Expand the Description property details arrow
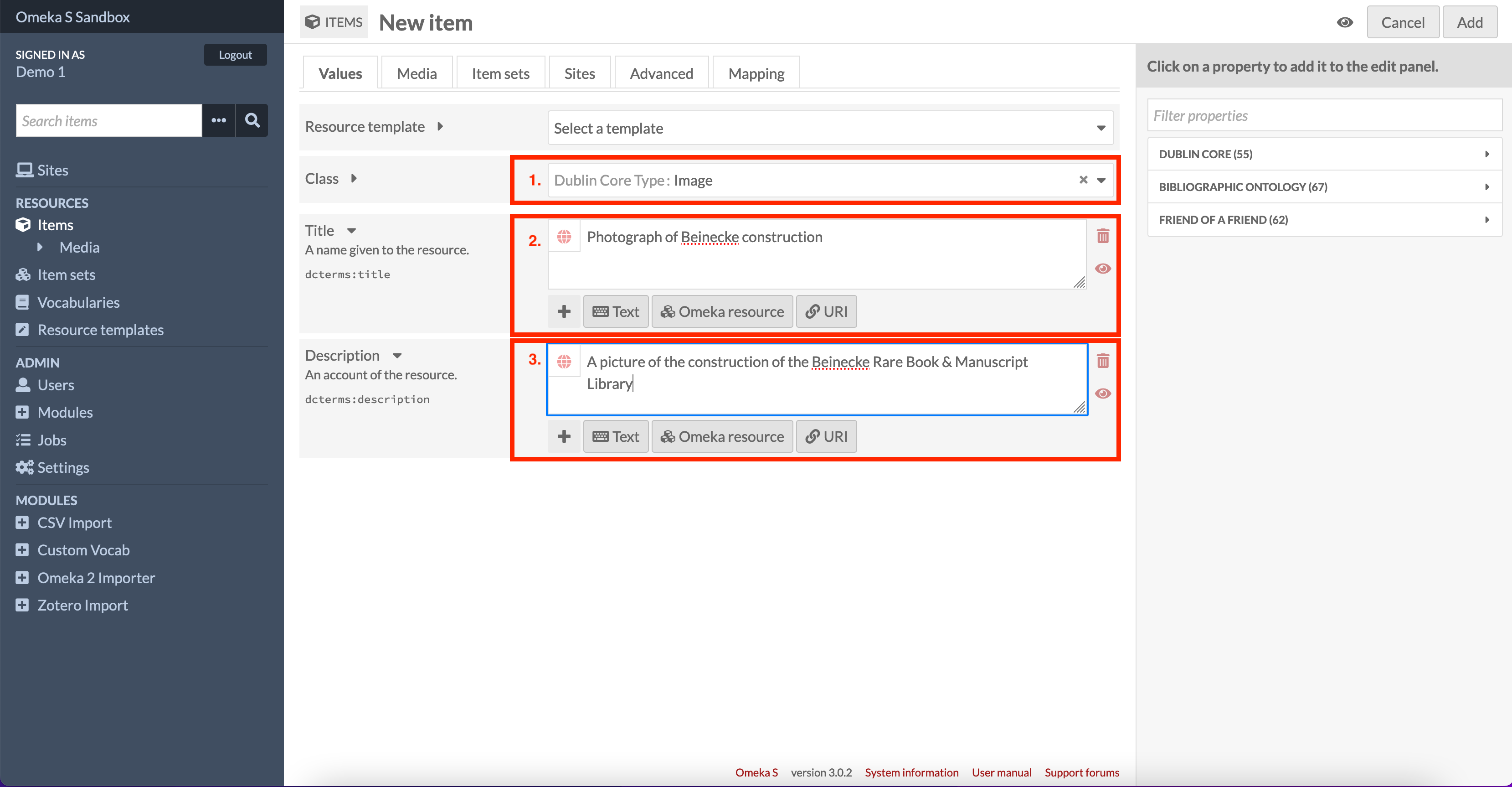Image resolution: width=1512 pixels, height=787 pixels. coord(397,356)
